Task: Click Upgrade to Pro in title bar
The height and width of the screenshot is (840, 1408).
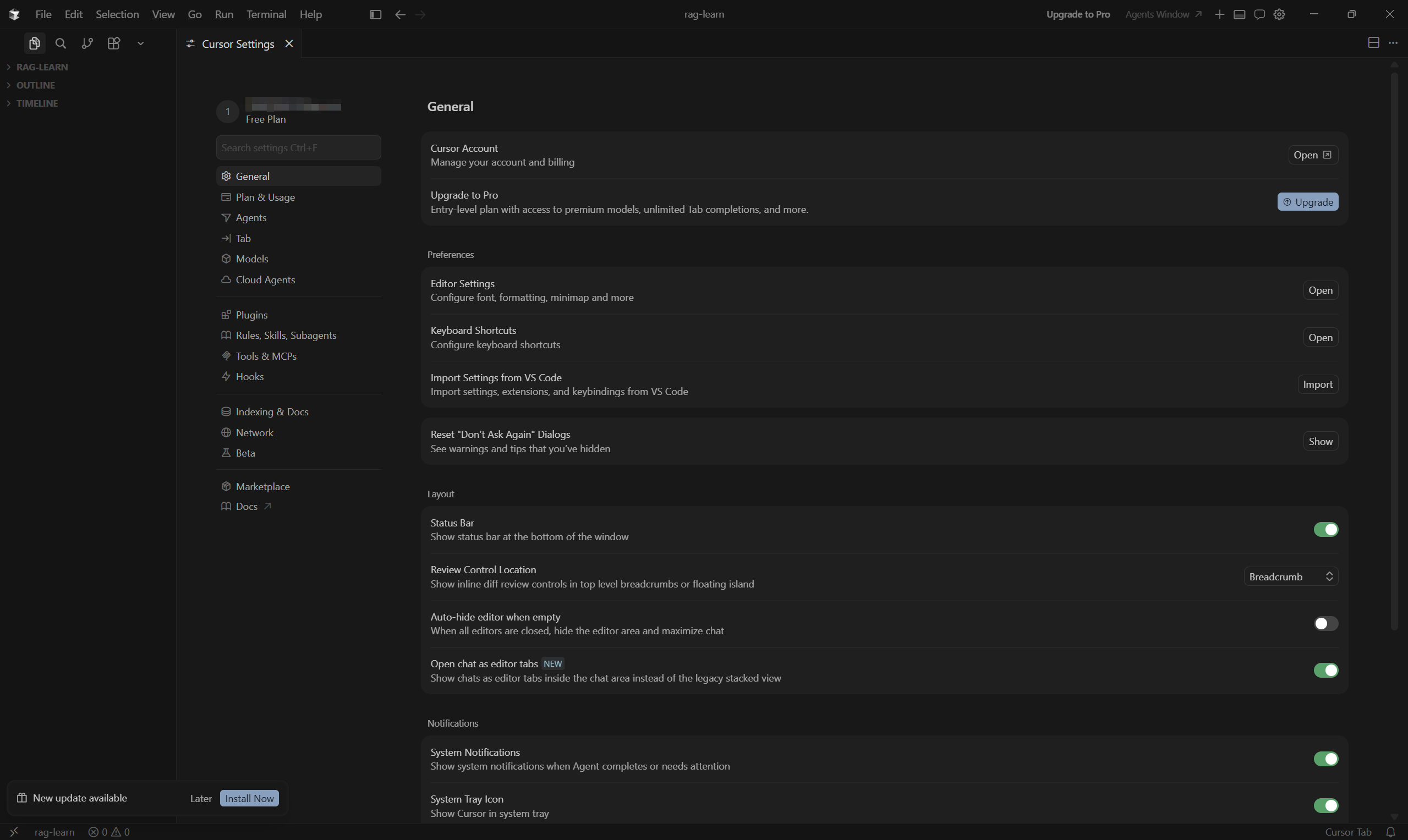Action: point(1078,15)
